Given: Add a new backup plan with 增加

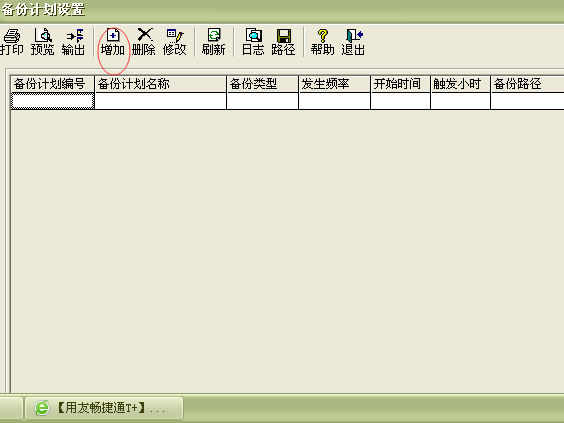Looking at the screenshot, I should pos(113,42).
